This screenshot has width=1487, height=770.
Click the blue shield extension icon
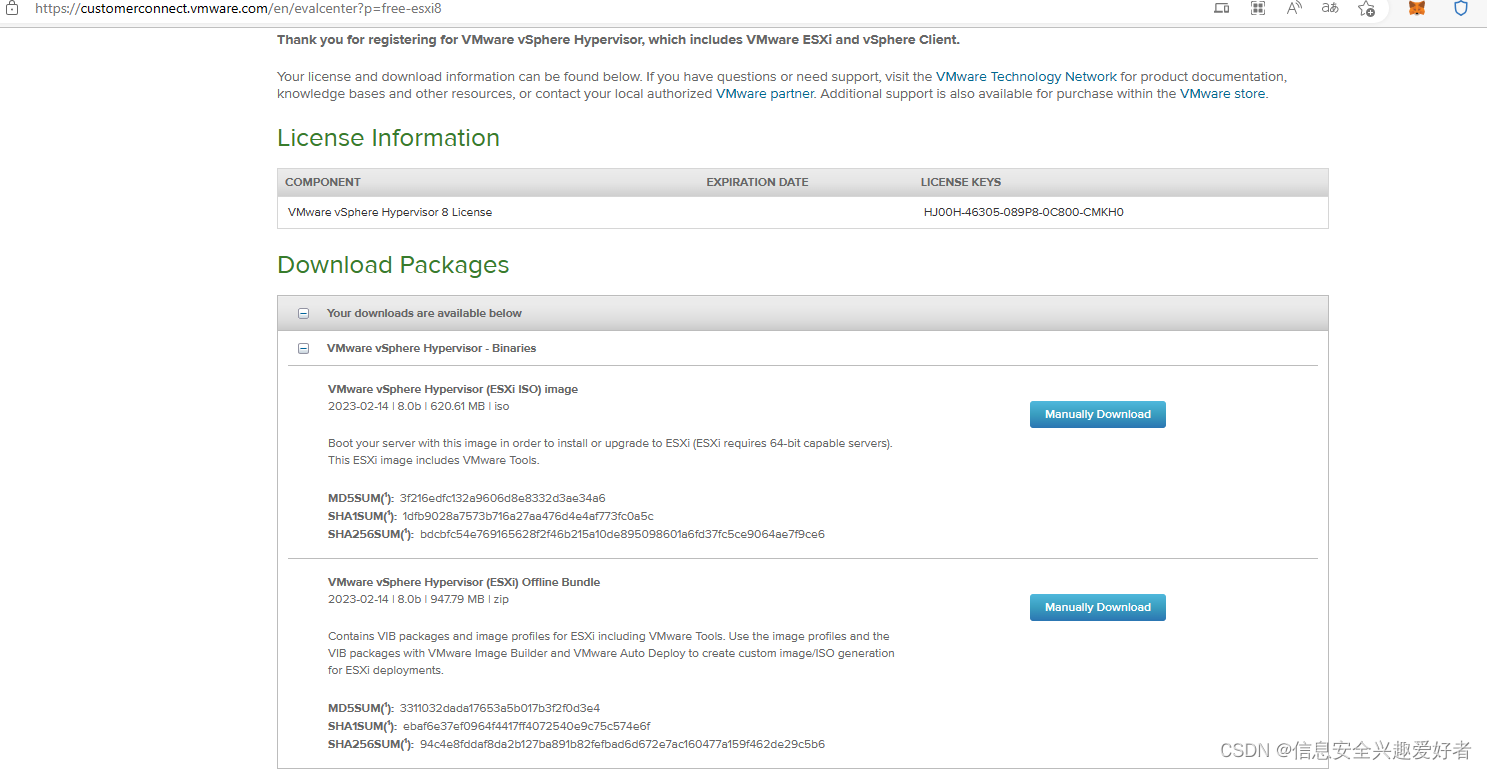pyautogui.click(x=1461, y=8)
